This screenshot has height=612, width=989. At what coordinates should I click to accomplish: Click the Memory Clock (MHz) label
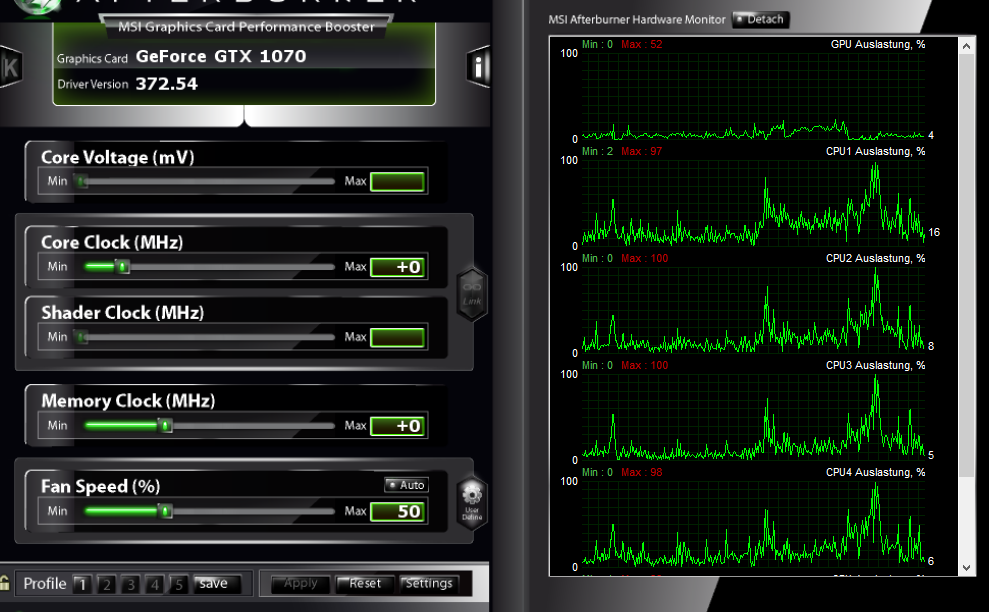coord(128,401)
